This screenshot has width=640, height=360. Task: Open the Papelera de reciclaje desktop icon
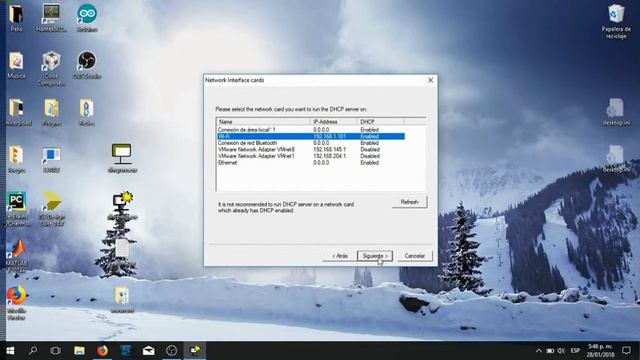(616, 21)
